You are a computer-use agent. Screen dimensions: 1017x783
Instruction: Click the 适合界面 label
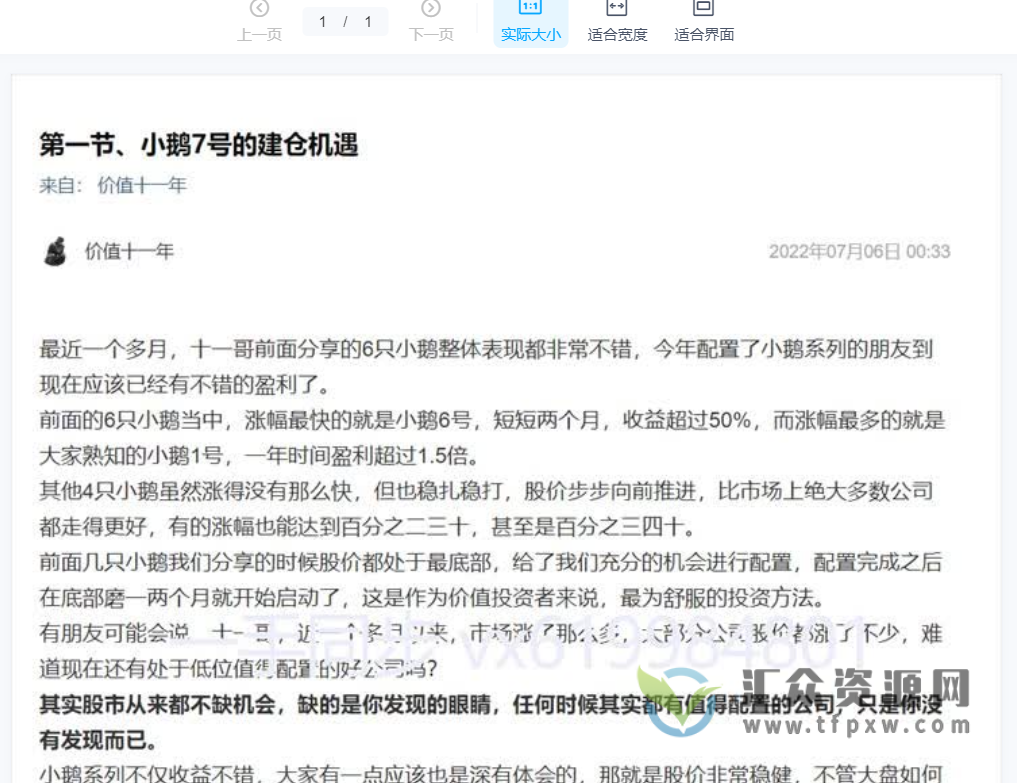click(x=704, y=35)
